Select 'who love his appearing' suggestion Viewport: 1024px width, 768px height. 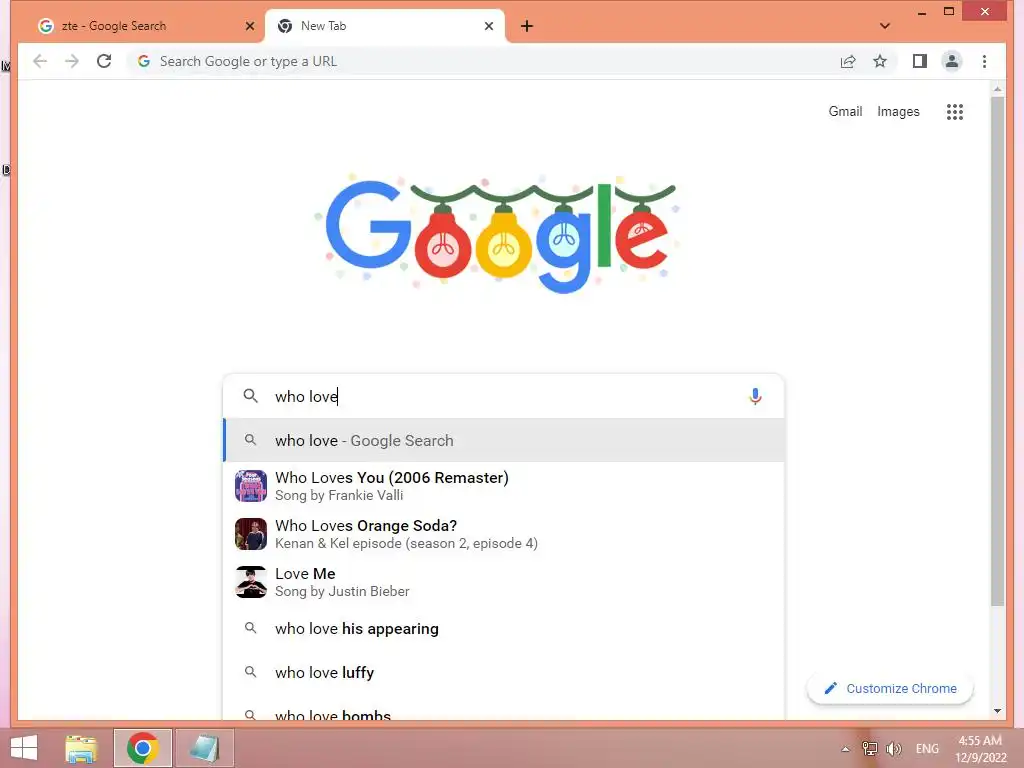(x=504, y=628)
